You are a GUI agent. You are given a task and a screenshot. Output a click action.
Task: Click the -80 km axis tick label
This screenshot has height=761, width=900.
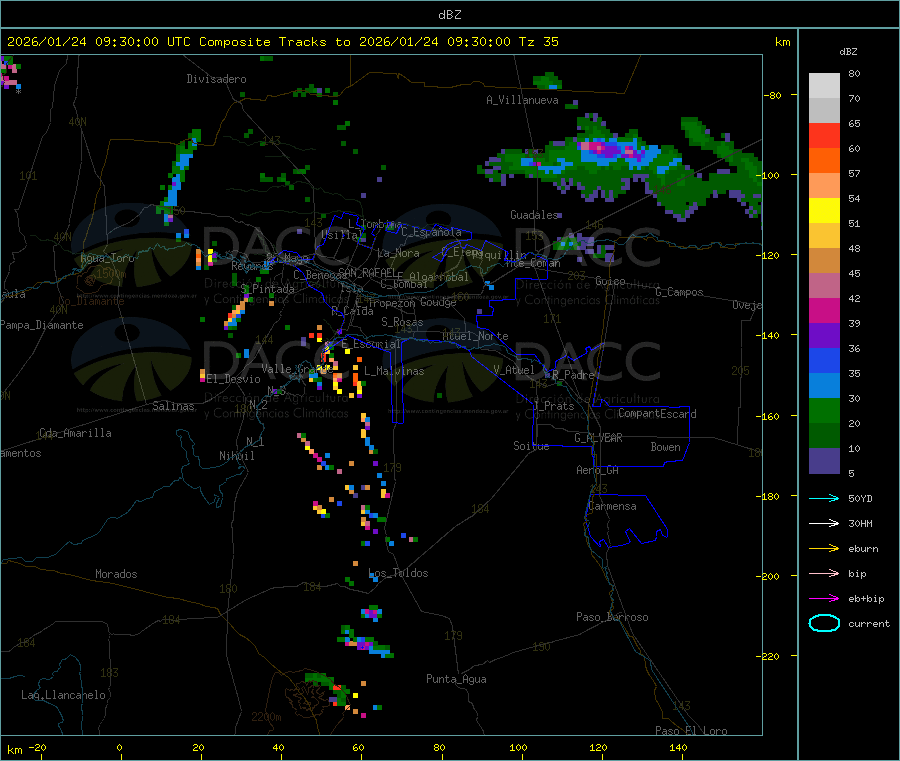tap(773, 95)
